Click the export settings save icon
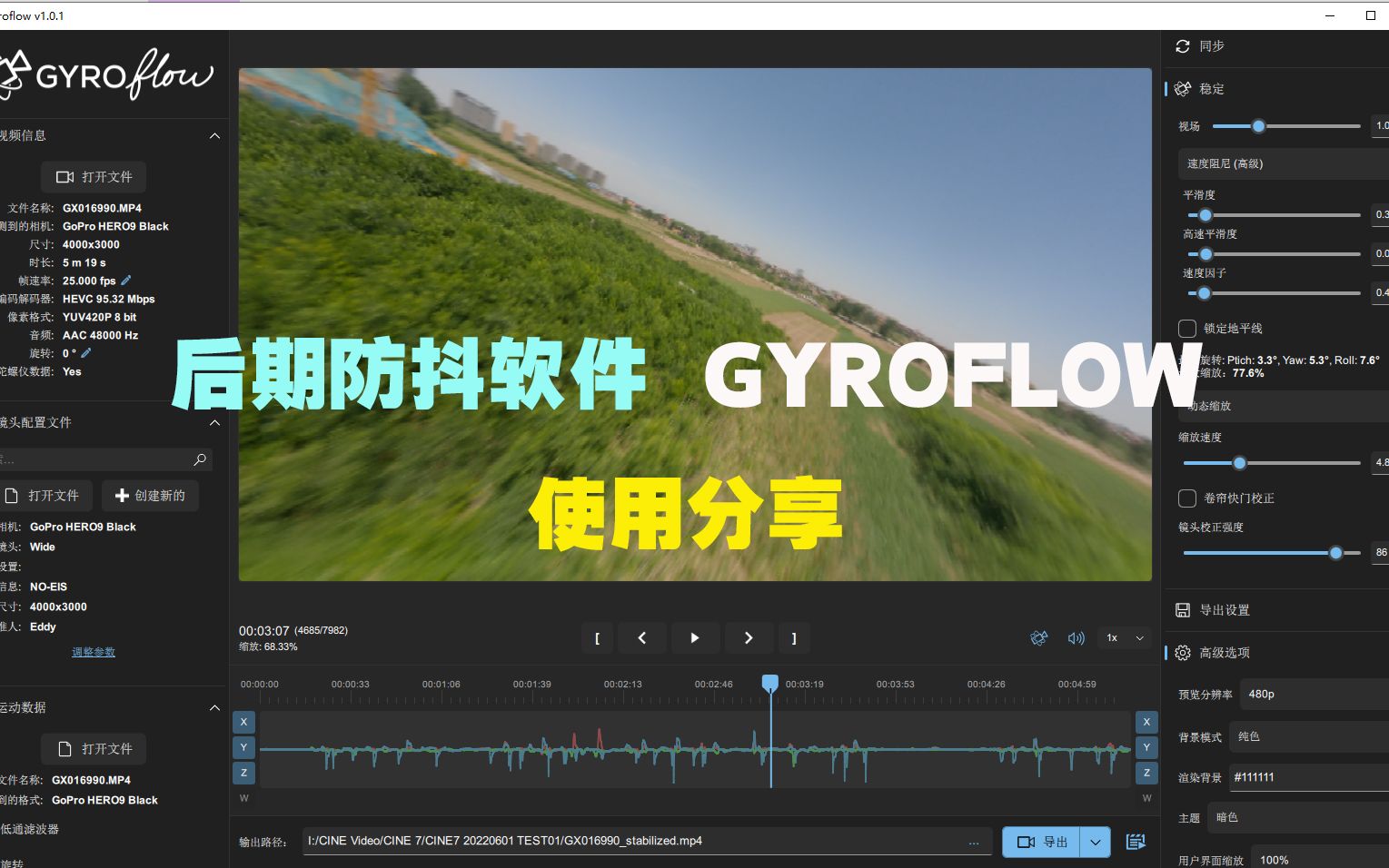 tap(1183, 610)
